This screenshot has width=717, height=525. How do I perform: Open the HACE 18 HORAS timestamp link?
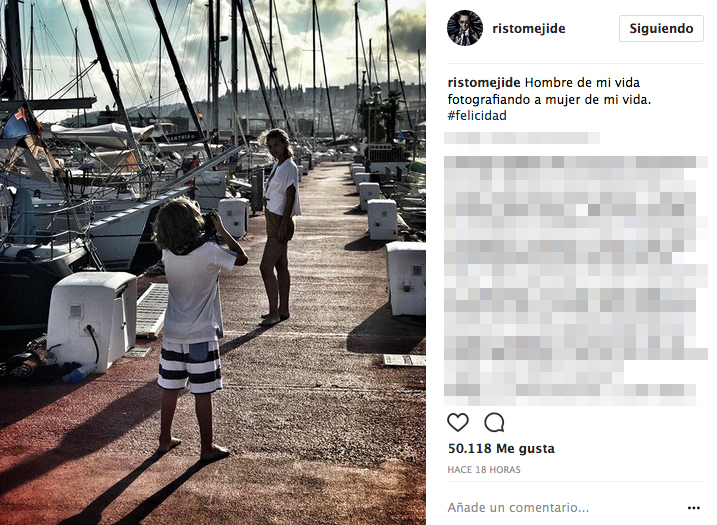(484, 470)
